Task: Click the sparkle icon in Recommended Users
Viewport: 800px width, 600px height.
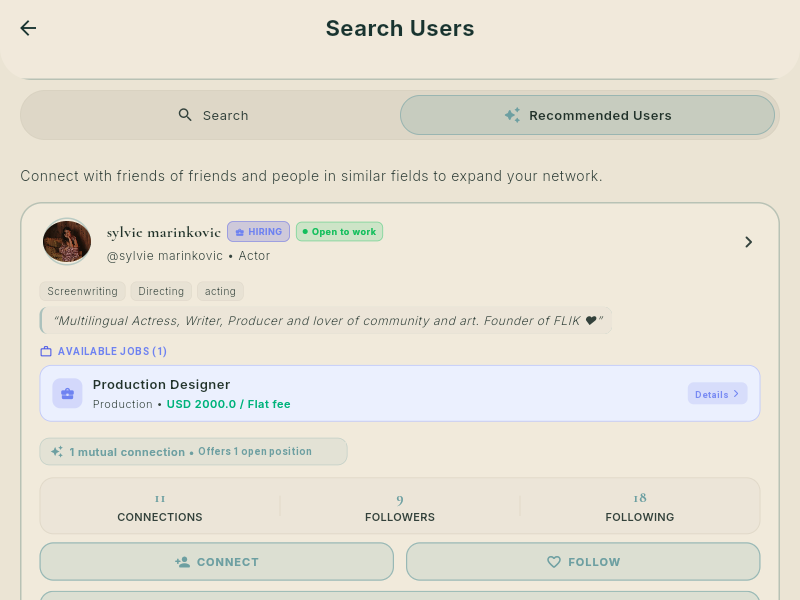Action: pyautogui.click(x=512, y=115)
